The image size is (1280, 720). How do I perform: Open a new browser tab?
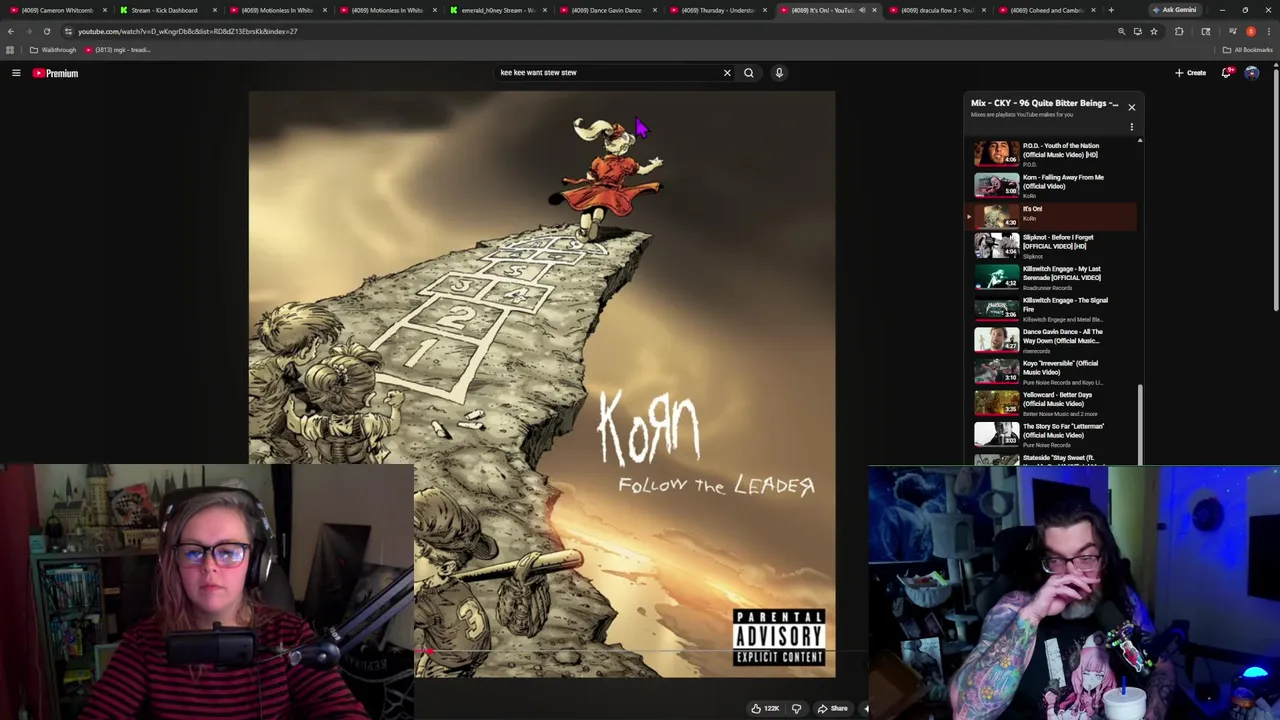[1110, 10]
